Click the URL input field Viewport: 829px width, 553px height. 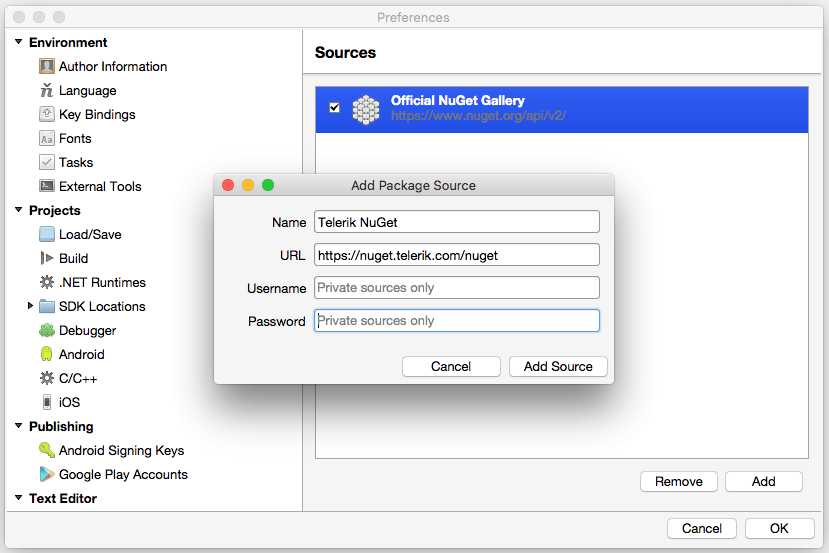click(x=457, y=255)
